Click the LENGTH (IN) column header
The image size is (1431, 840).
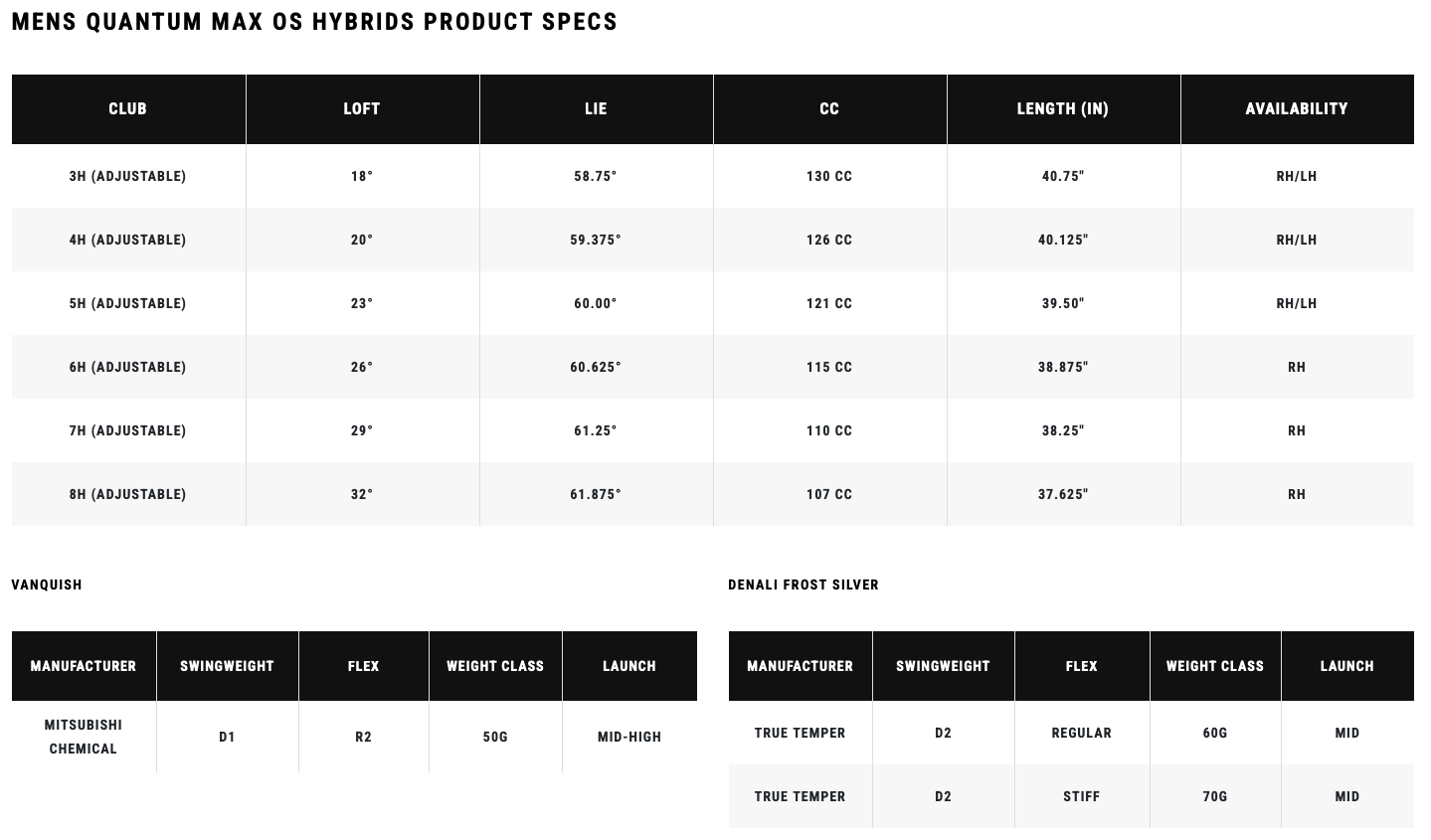click(1063, 109)
